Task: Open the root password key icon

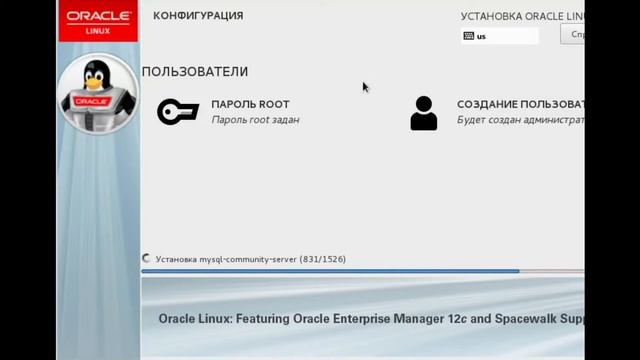Action: point(178,111)
